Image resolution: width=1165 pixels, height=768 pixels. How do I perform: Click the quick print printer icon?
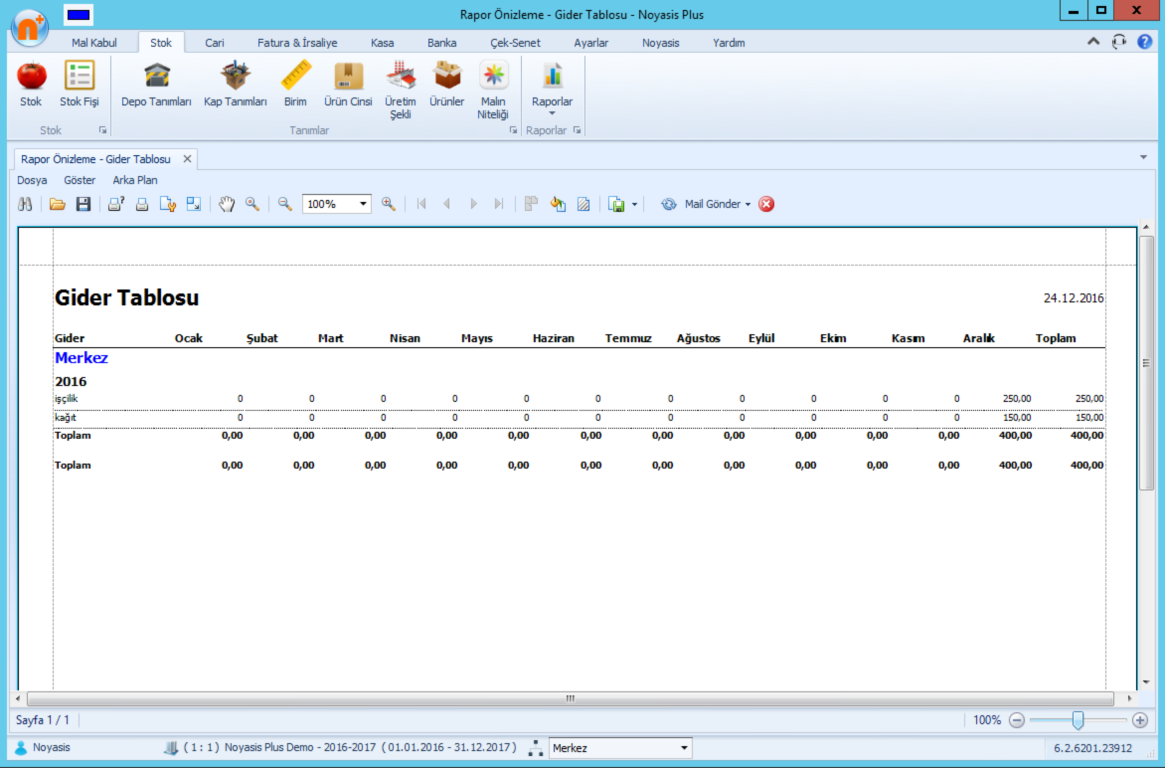coord(142,204)
